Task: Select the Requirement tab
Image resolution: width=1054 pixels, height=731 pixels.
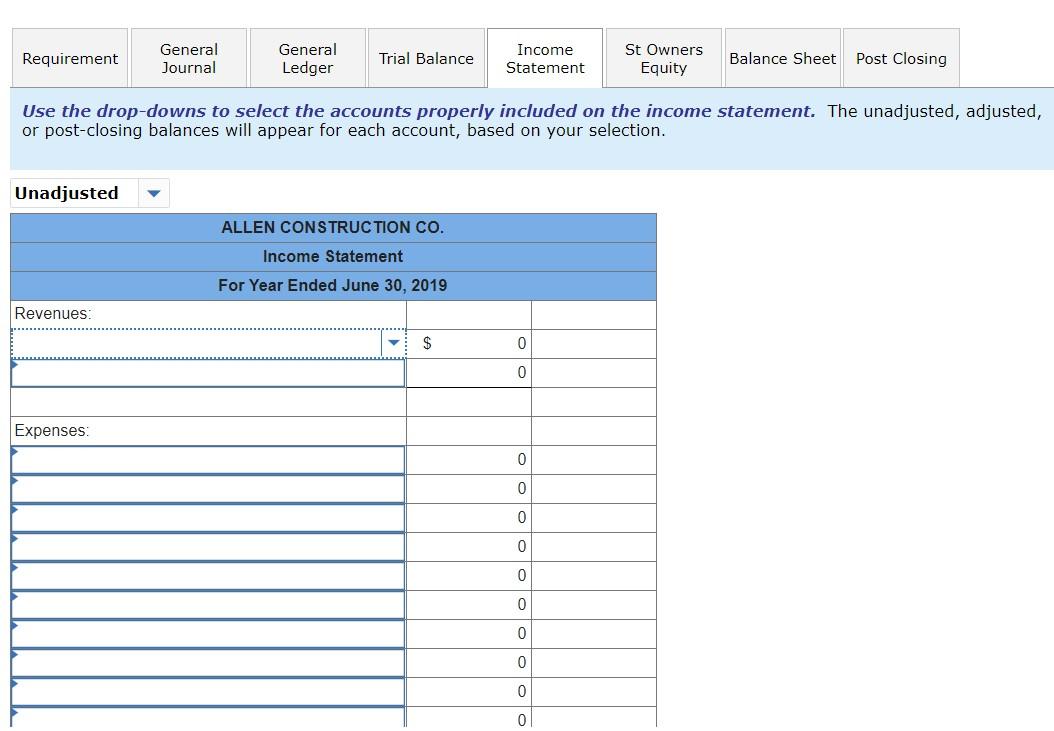Action: pyautogui.click(x=69, y=58)
